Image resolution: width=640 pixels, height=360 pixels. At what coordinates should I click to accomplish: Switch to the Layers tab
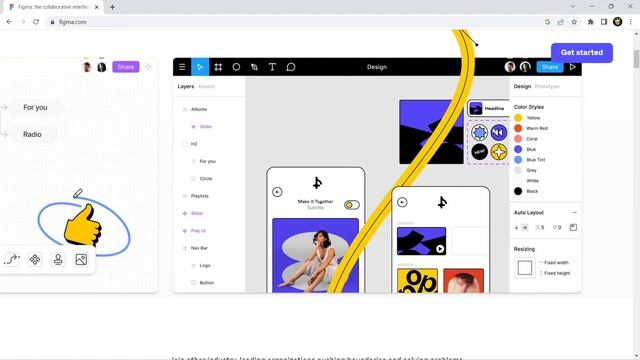coord(186,87)
